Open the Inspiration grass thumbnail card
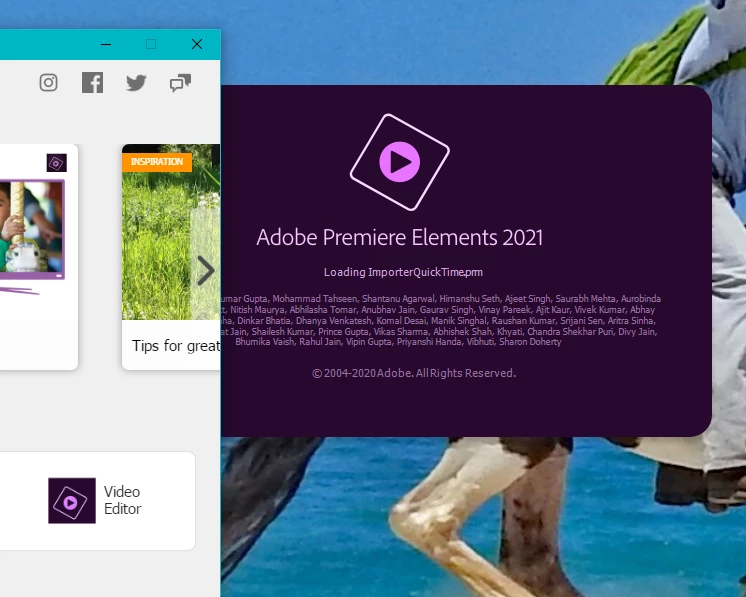Screen dimensions: 746x597 pos(171,257)
